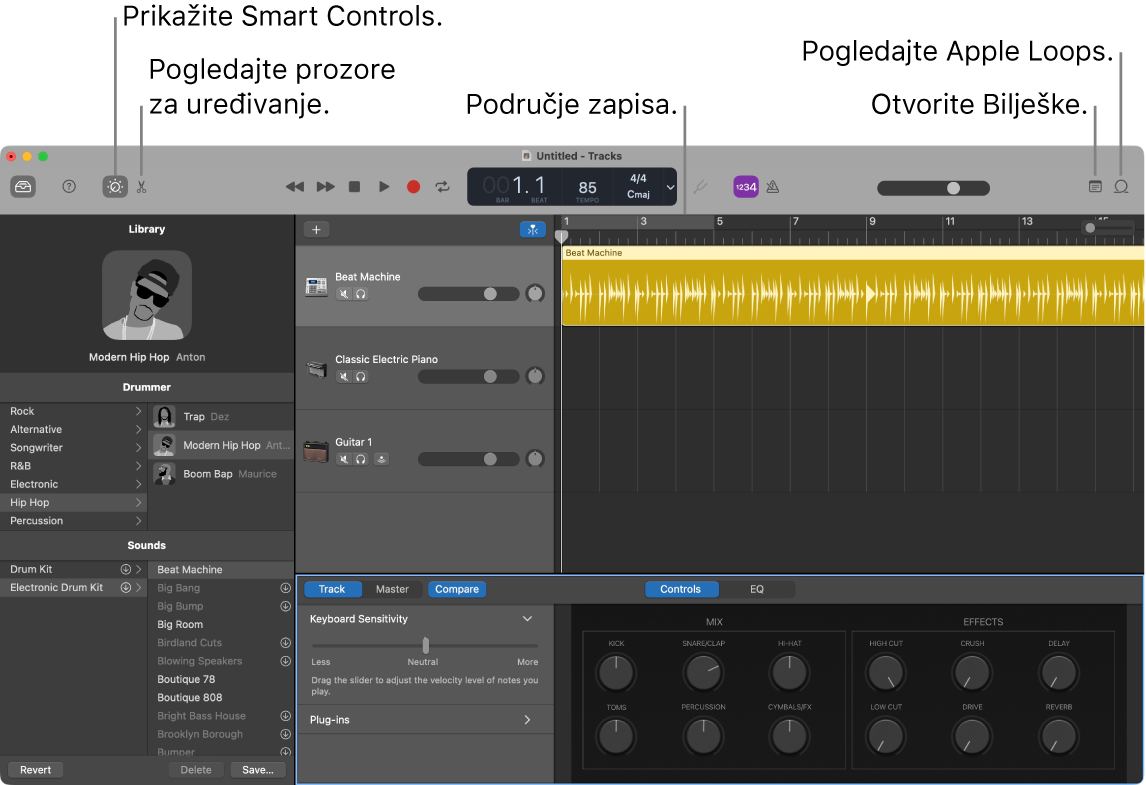Viewport: 1146px width, 785px height.
Task: Expand the Plug-ins section
Action: [528, 720]
